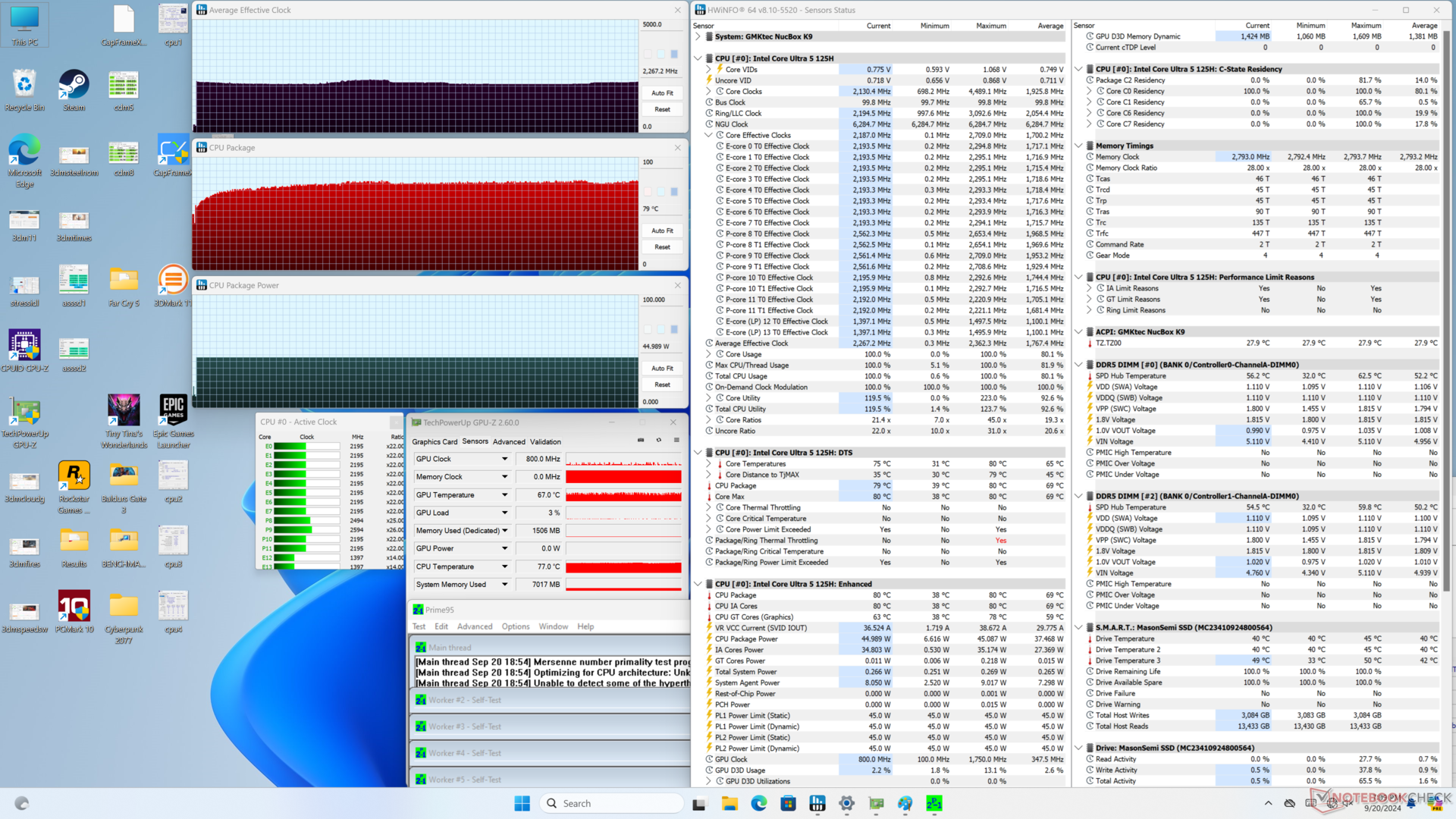The width and height of the screenshot is (1456, 819).
Task: Open the GPU Clock sensor dropdown
Action: pos(504,459)
